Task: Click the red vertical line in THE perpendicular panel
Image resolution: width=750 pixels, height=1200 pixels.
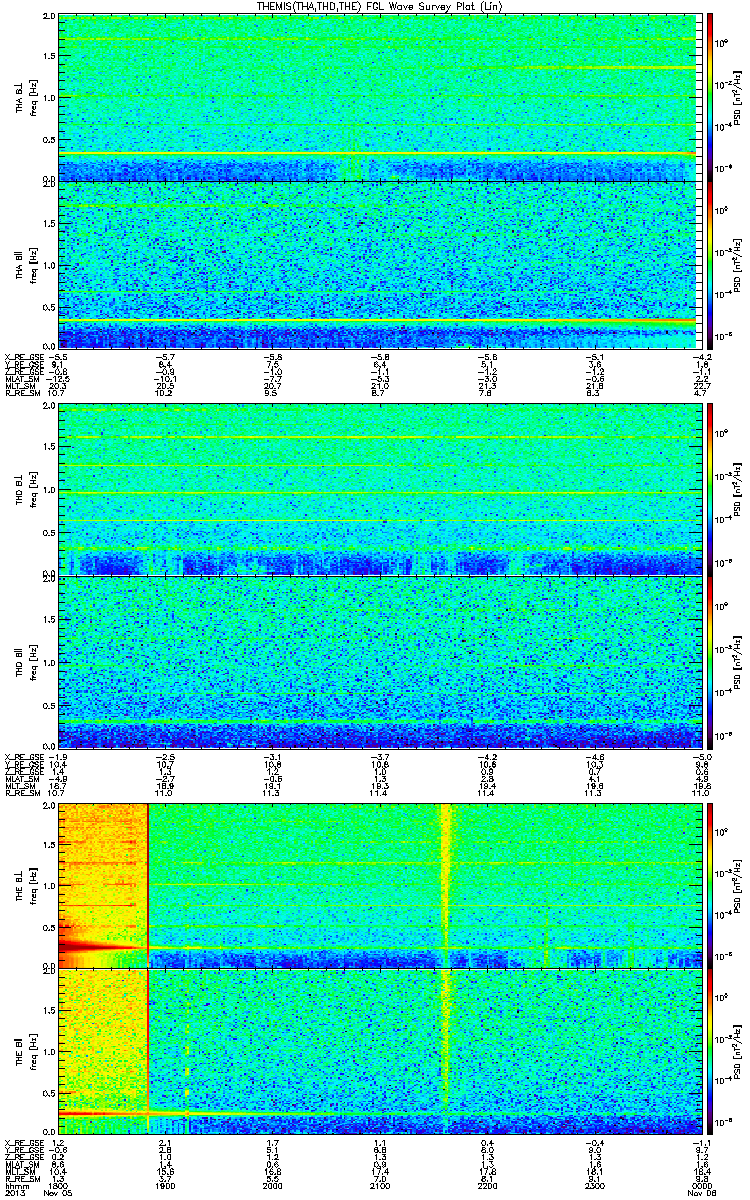Action: [148, 884]
